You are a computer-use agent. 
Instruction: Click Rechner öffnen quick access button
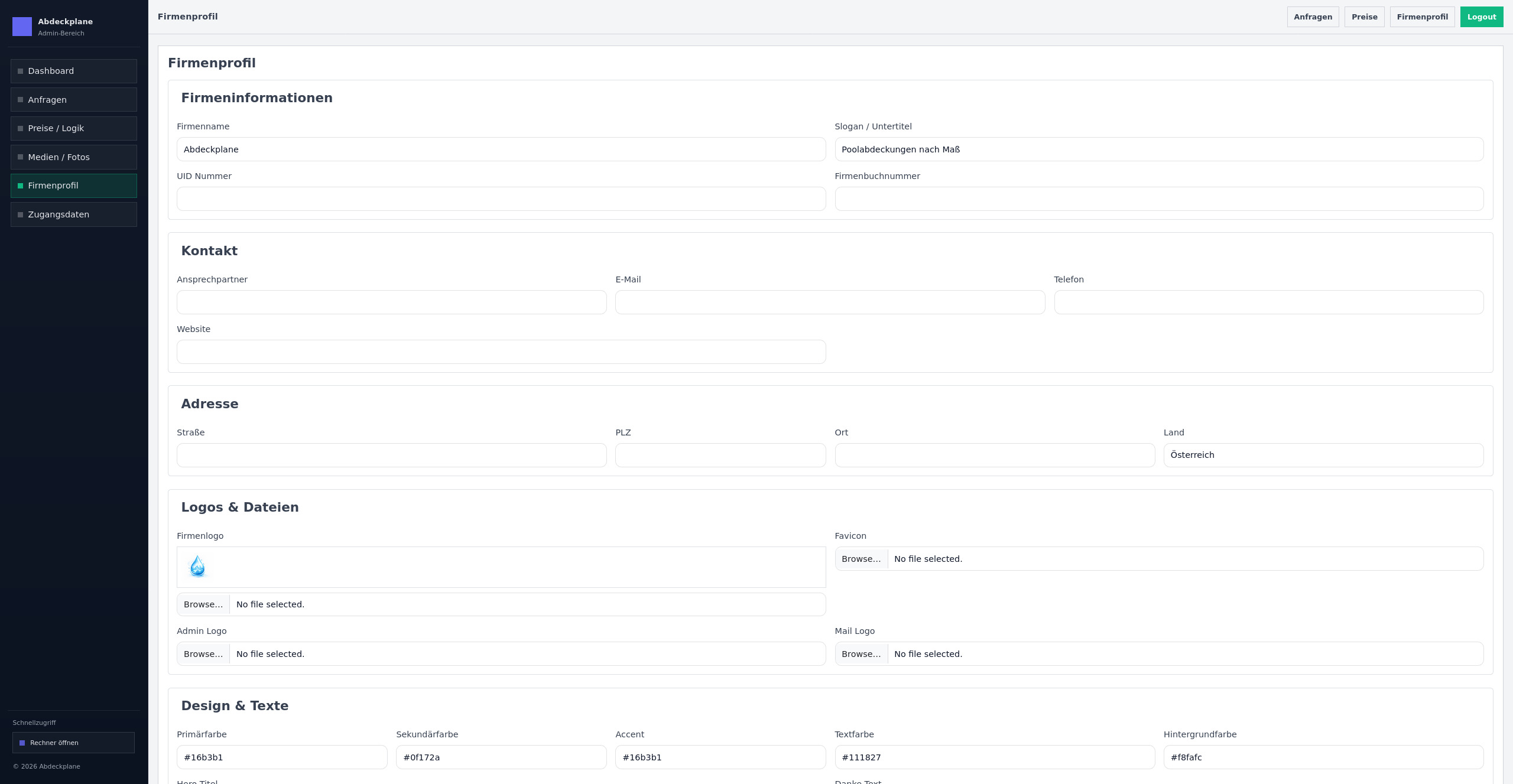tap(73, 743)
